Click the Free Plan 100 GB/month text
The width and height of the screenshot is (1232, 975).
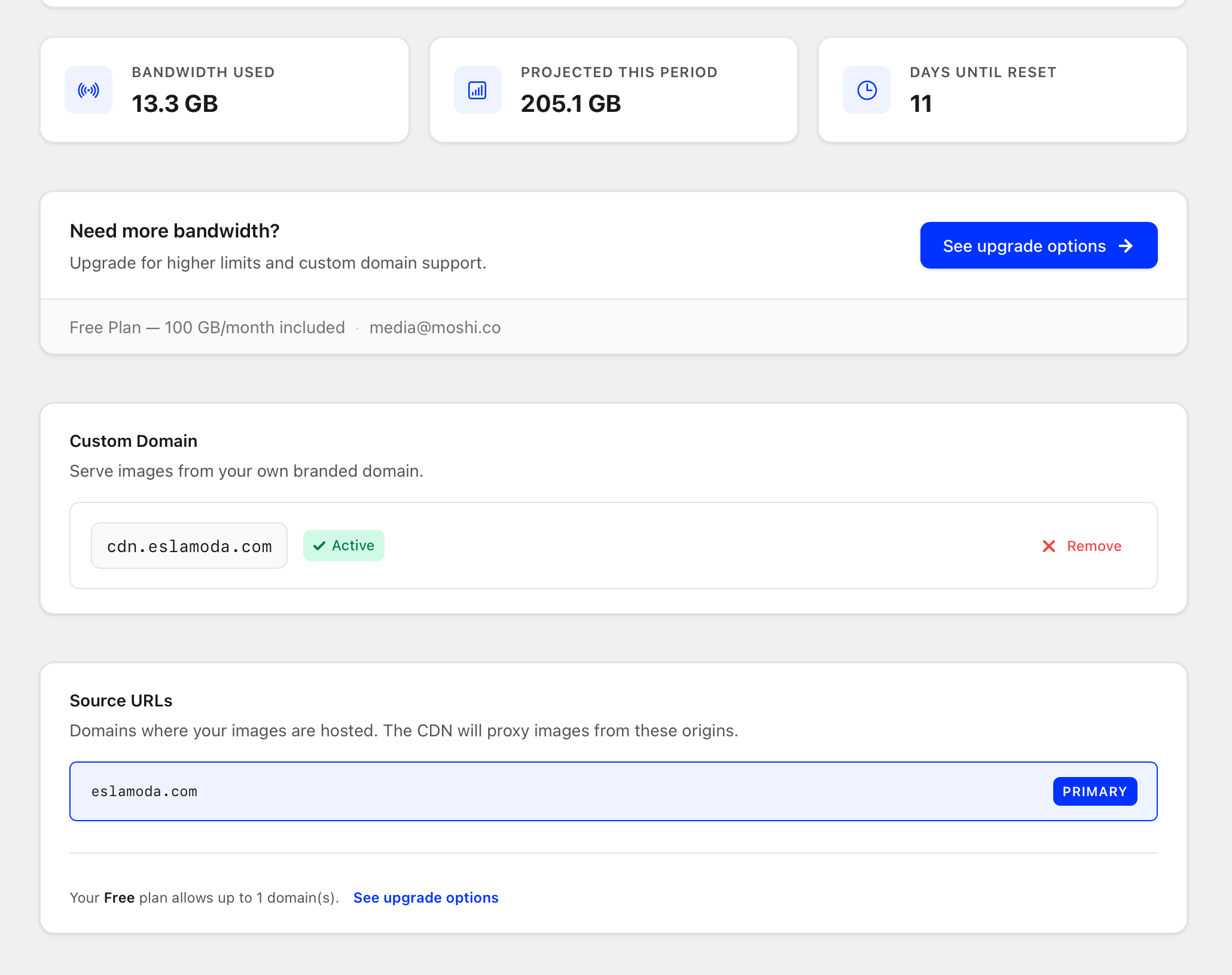coord(207,327)
